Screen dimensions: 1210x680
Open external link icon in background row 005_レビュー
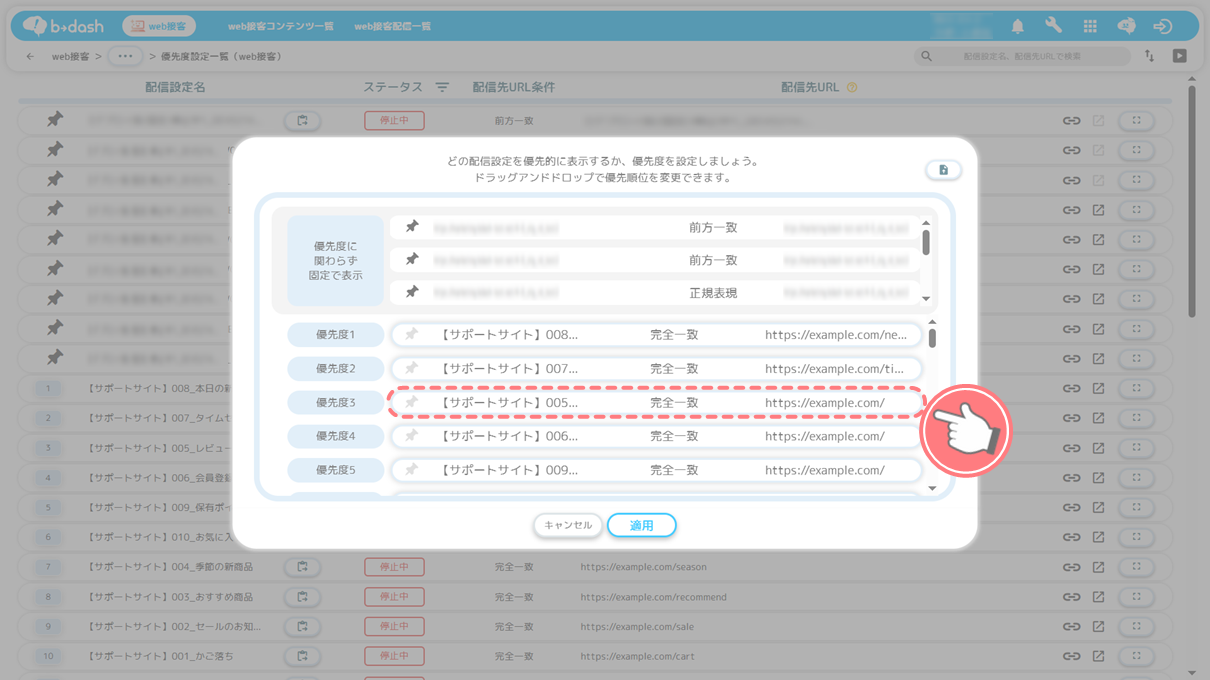point(1098,448)
